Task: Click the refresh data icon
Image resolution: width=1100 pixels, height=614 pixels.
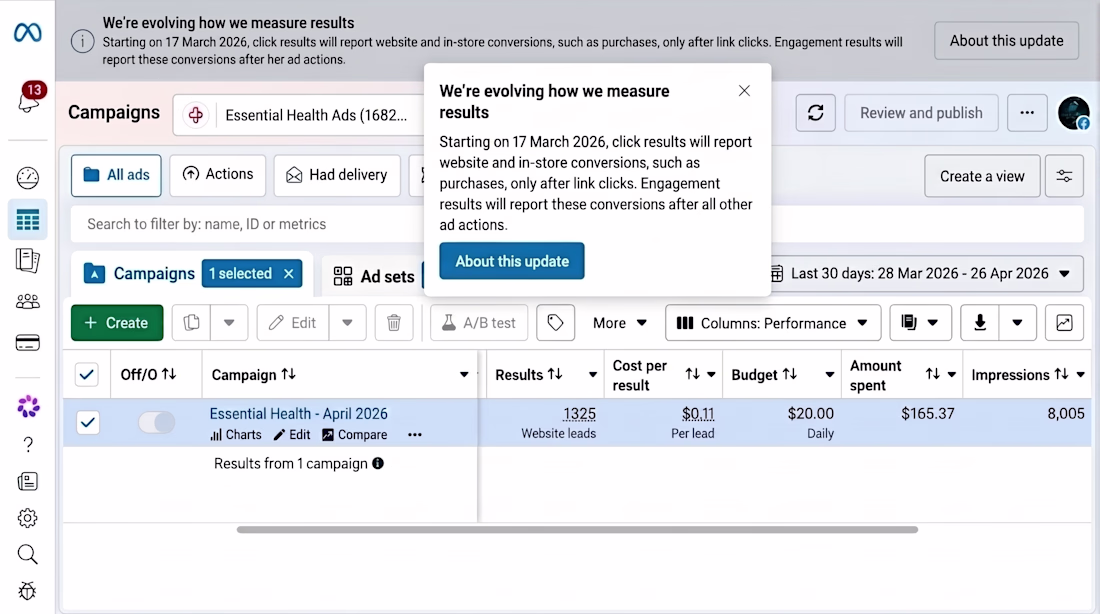Action: [815, 113]
